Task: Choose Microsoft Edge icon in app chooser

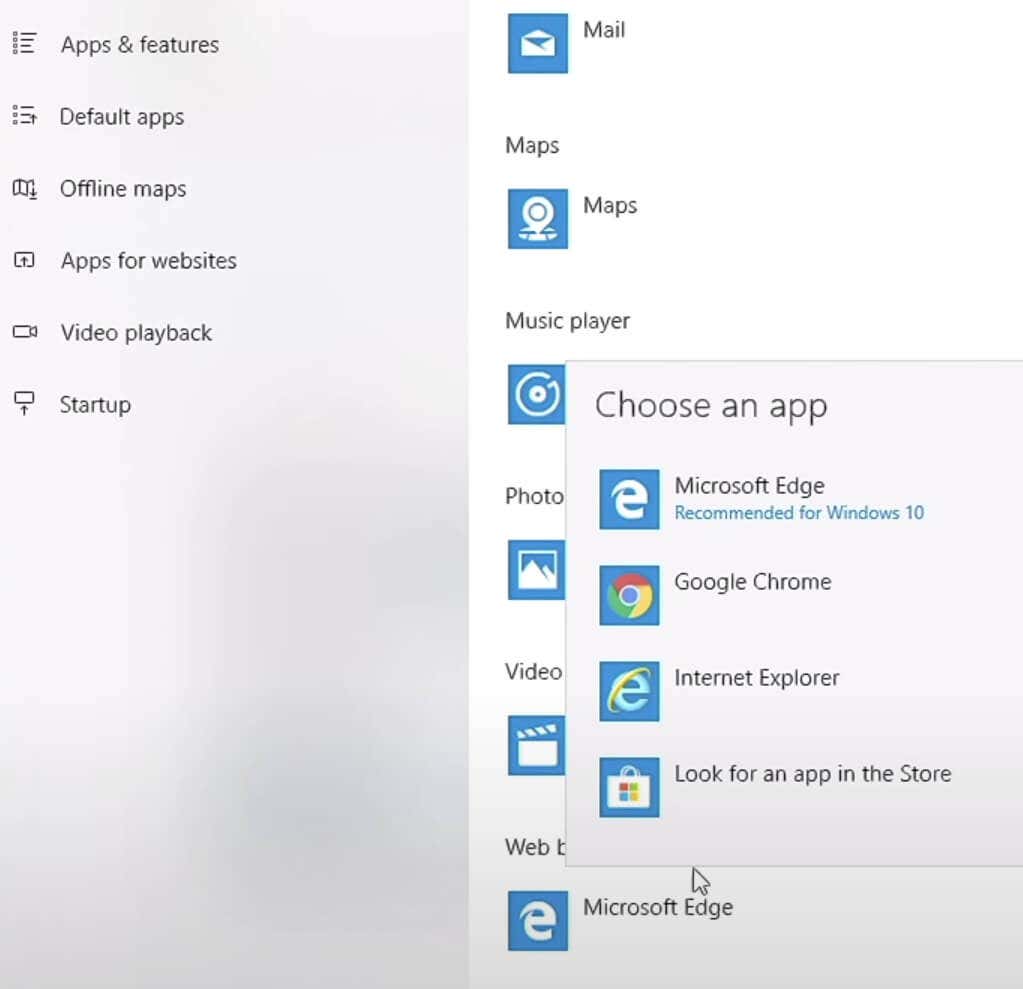Action: point(629,499)
